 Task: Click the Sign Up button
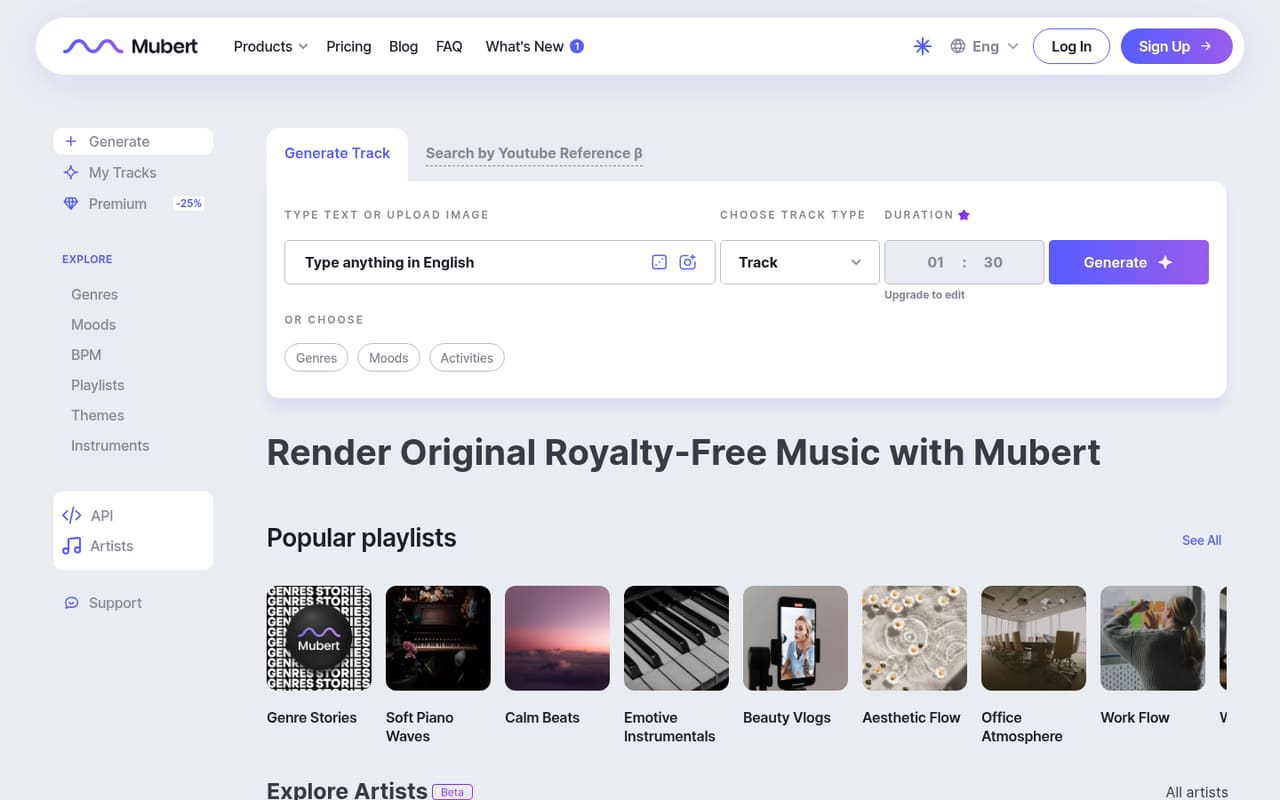[1176, 46]
